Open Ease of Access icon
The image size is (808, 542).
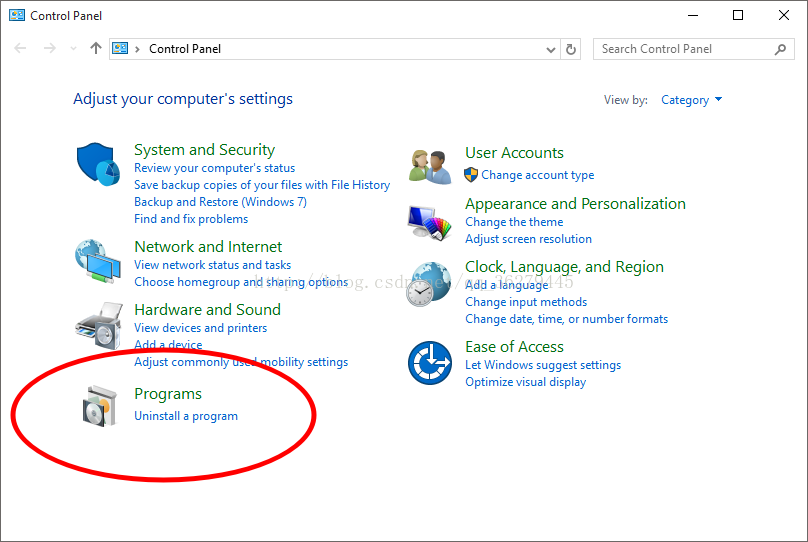[x=430, y=363]
